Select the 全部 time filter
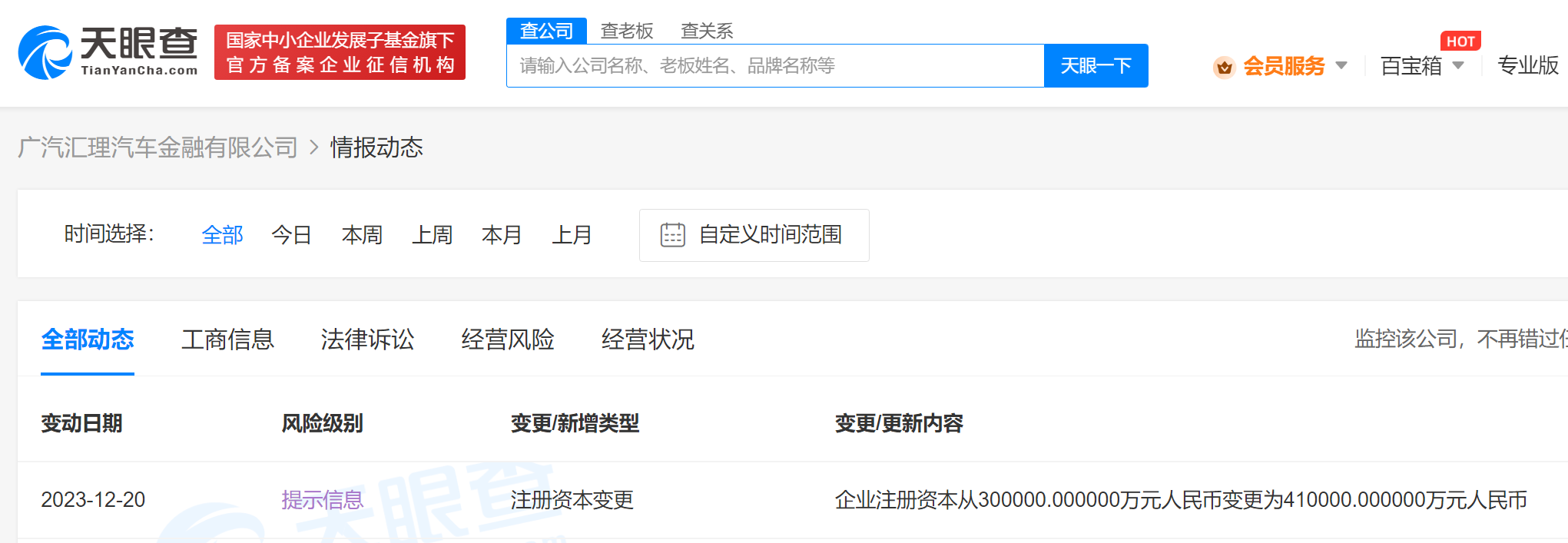Viewport: 1568px width, 543px height. [x=222, y=235]
